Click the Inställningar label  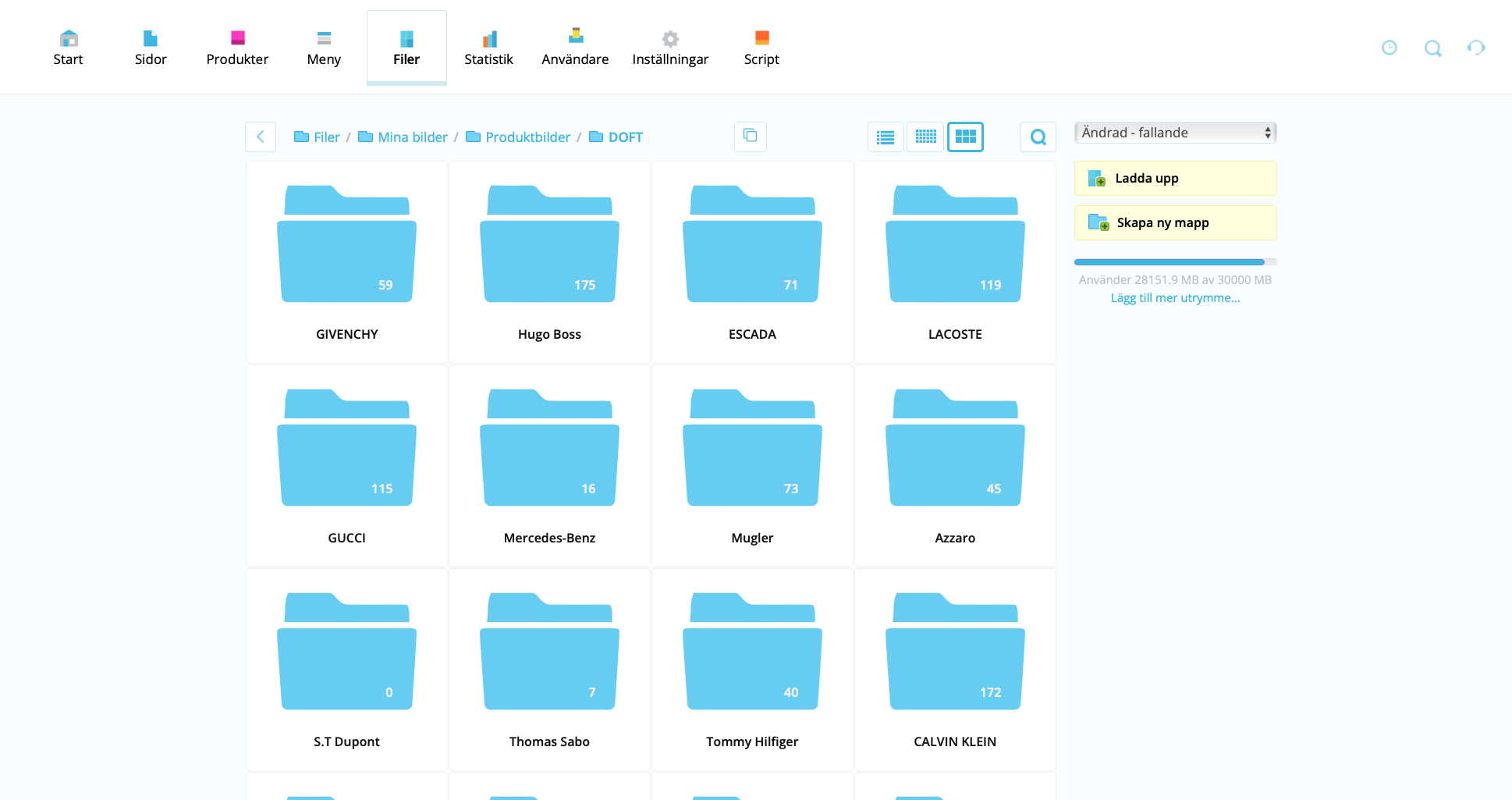(670, 60)
